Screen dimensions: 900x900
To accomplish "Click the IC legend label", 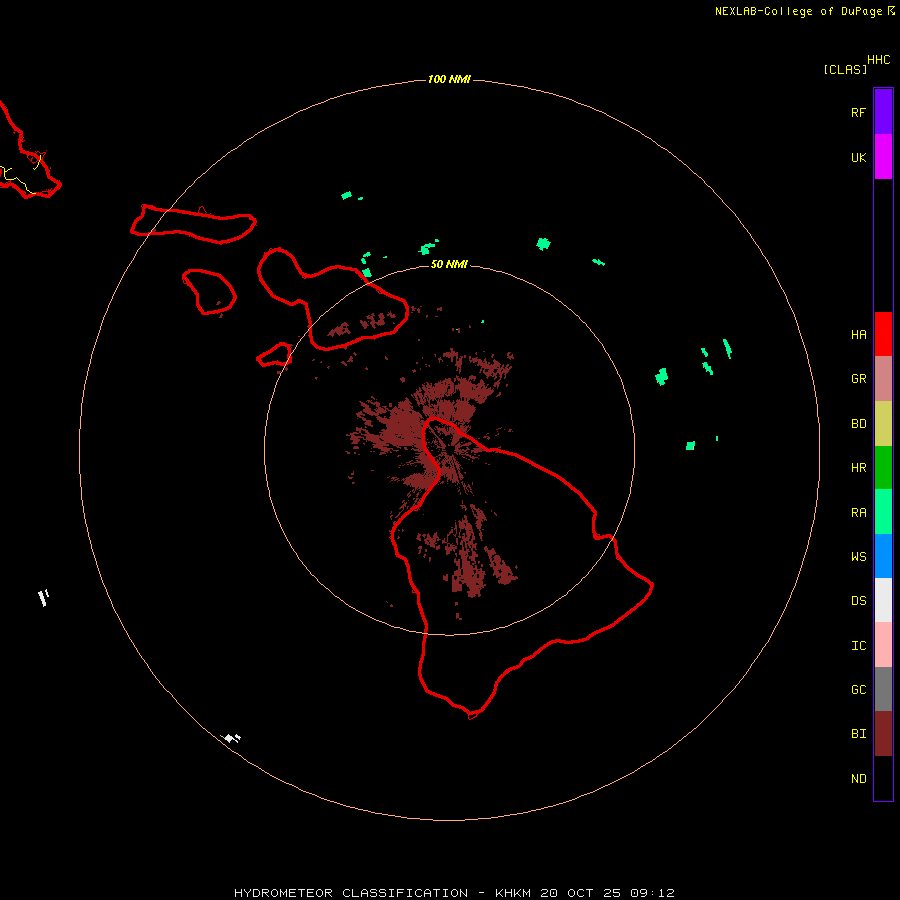I will pos(858,646).
